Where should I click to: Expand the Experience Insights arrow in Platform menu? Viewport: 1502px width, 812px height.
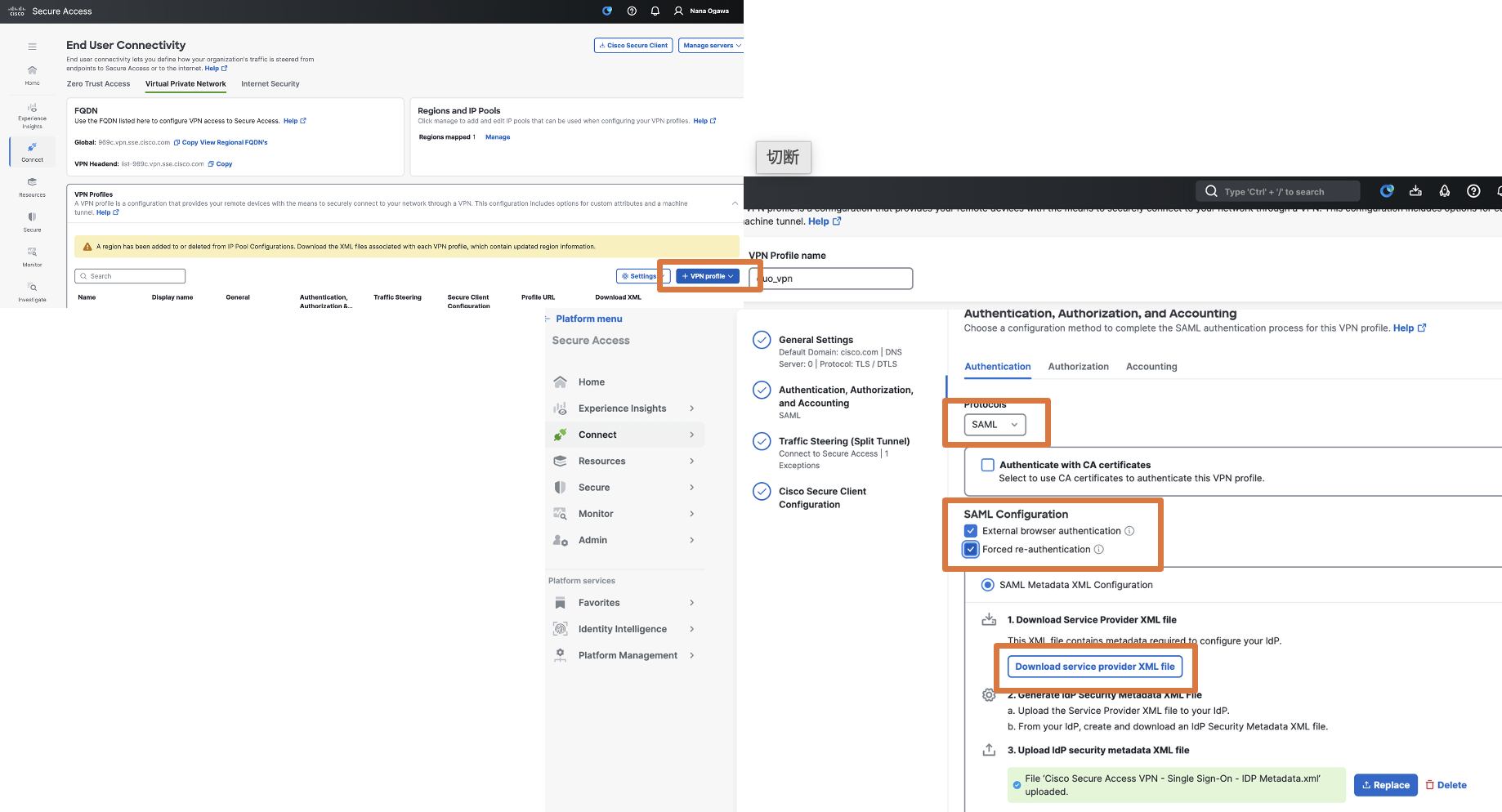[x=692, y=408]
